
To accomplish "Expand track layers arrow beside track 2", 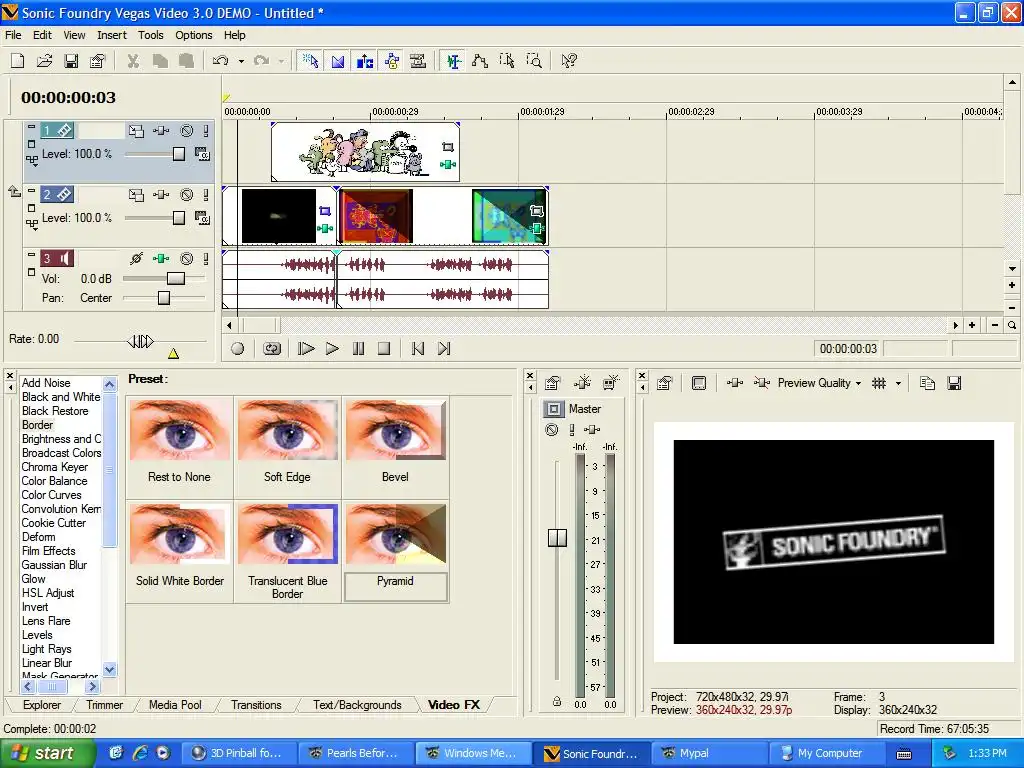I will (14, 192).
